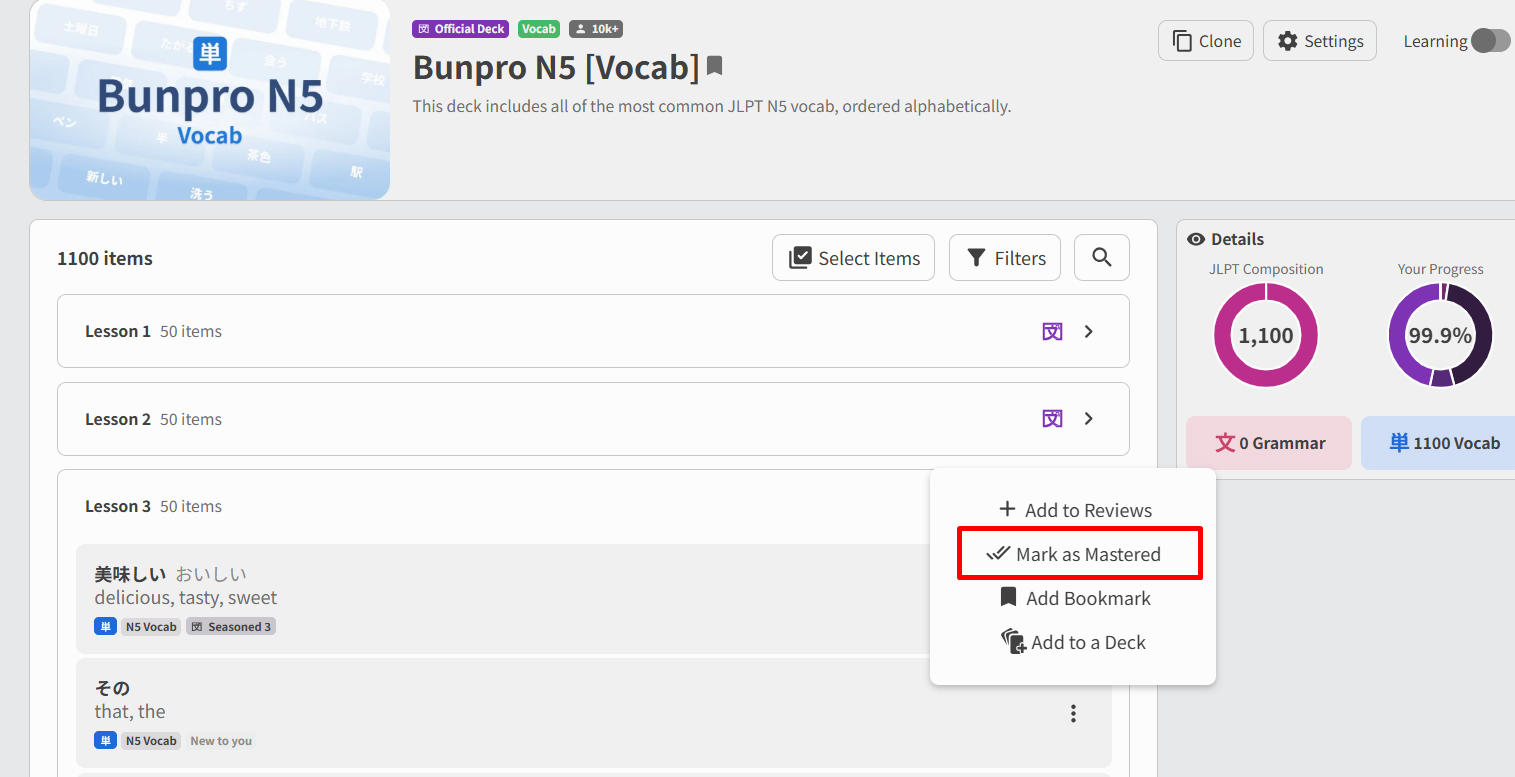
Task: Click the bookmark icon beside Bunpro N5 [Vocab]
Action: [x=714, y=67]
